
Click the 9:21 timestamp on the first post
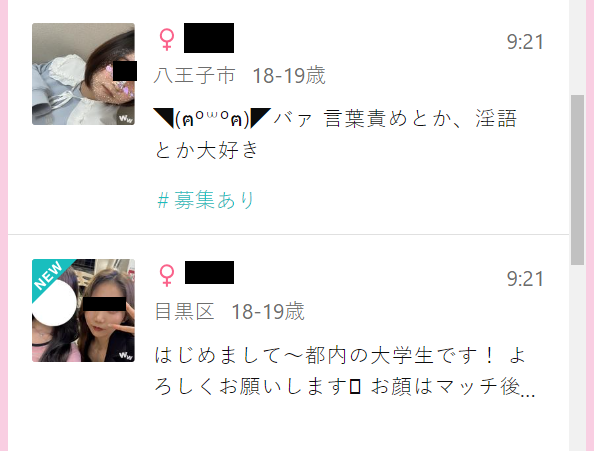coord(525,42)
